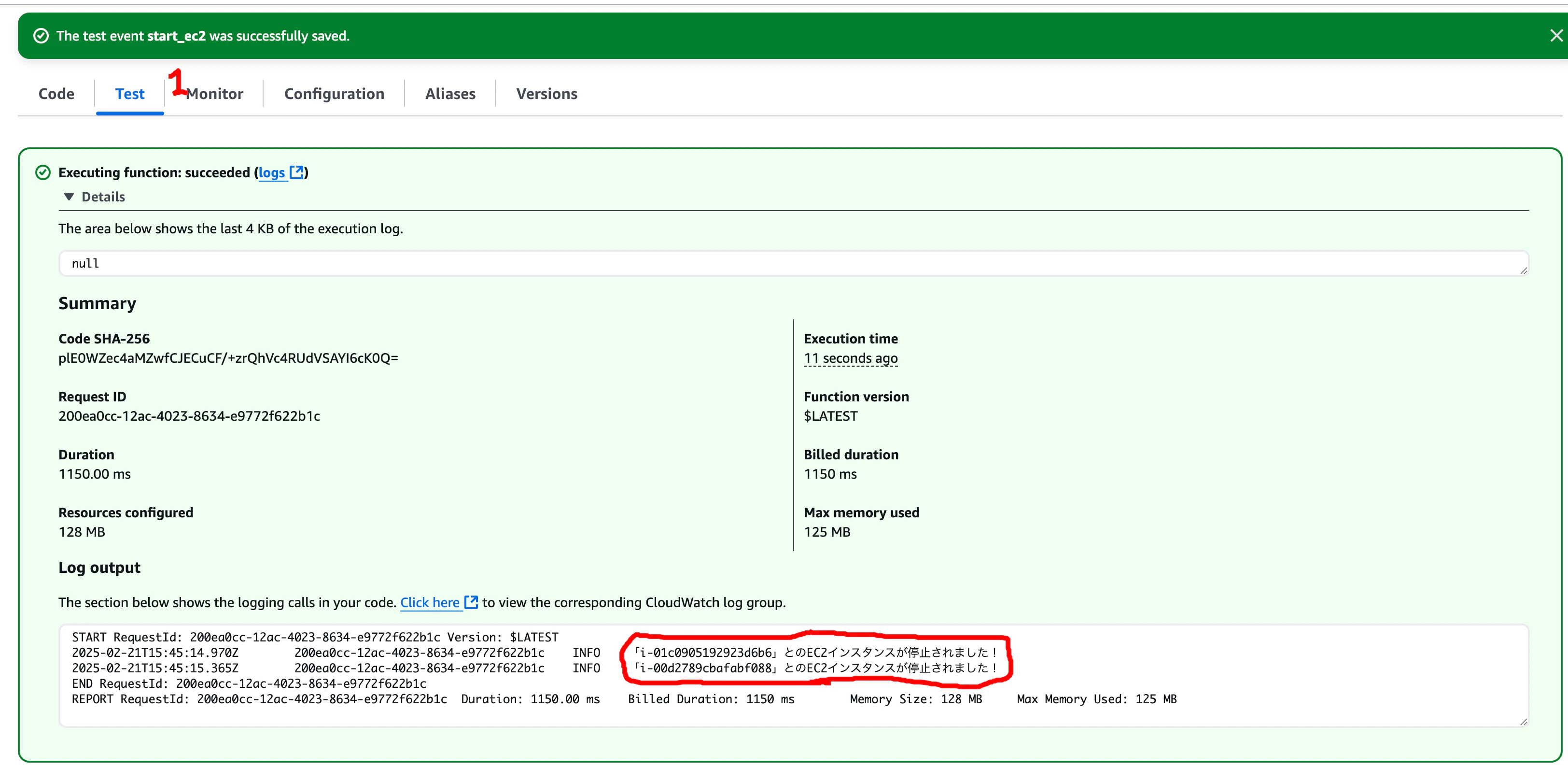Open the Versions tab
Viewport: 1568px width, 768px height.
coord(546,94)
